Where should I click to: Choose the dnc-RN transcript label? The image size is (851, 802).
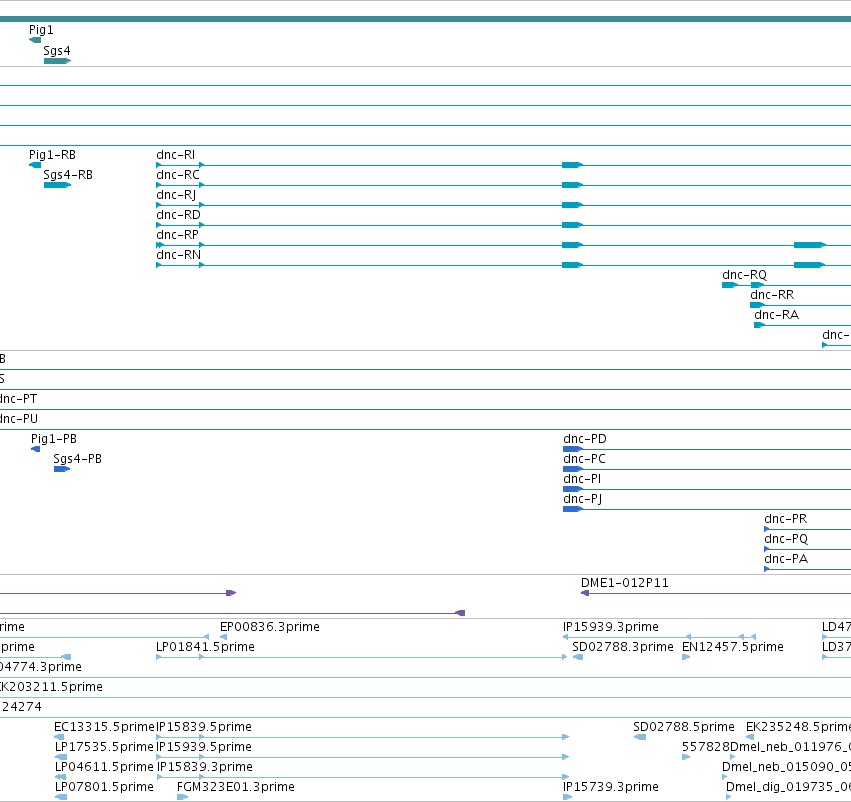tap(179, 255)
